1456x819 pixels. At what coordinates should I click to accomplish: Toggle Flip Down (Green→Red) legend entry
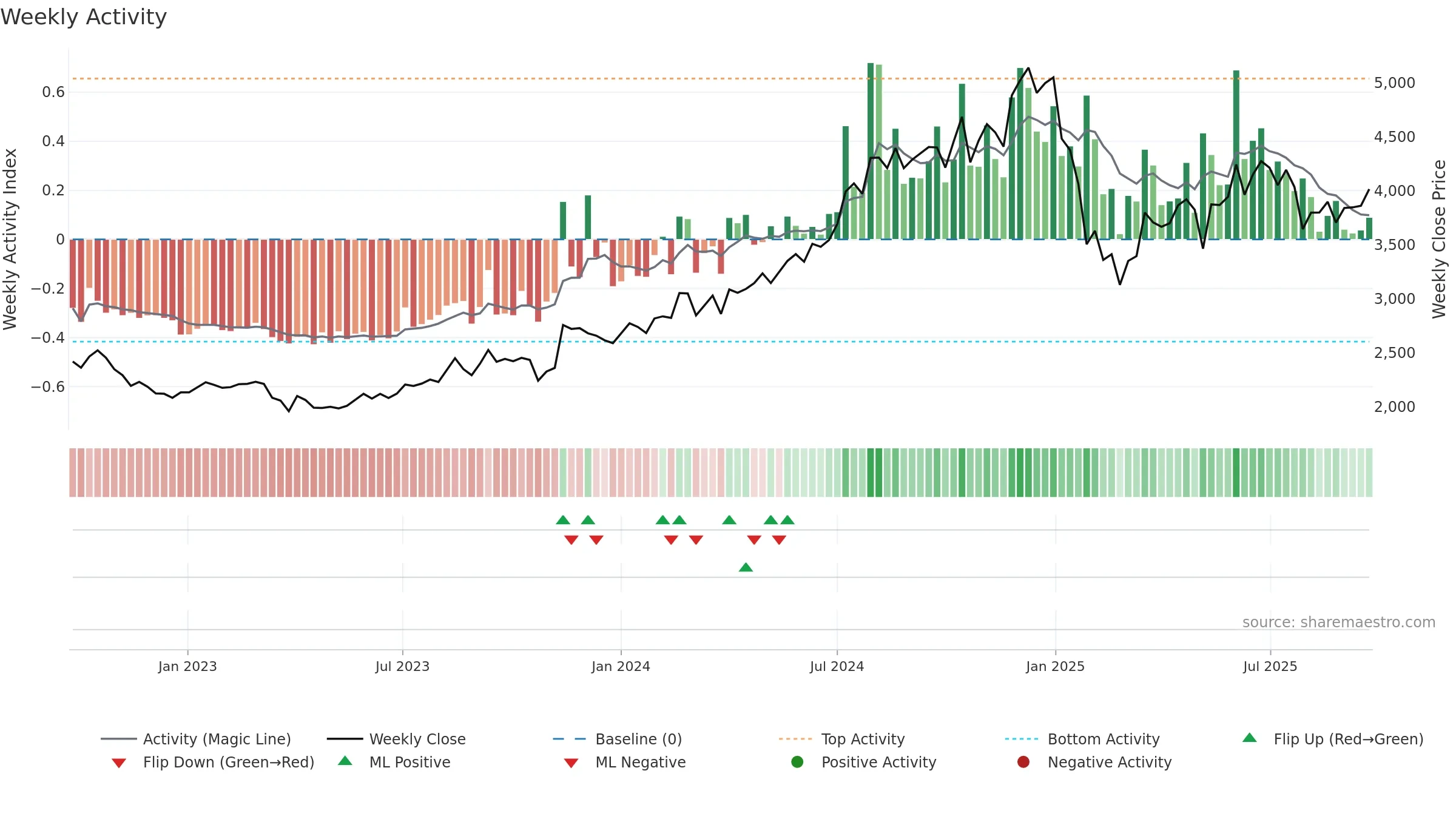213,762
